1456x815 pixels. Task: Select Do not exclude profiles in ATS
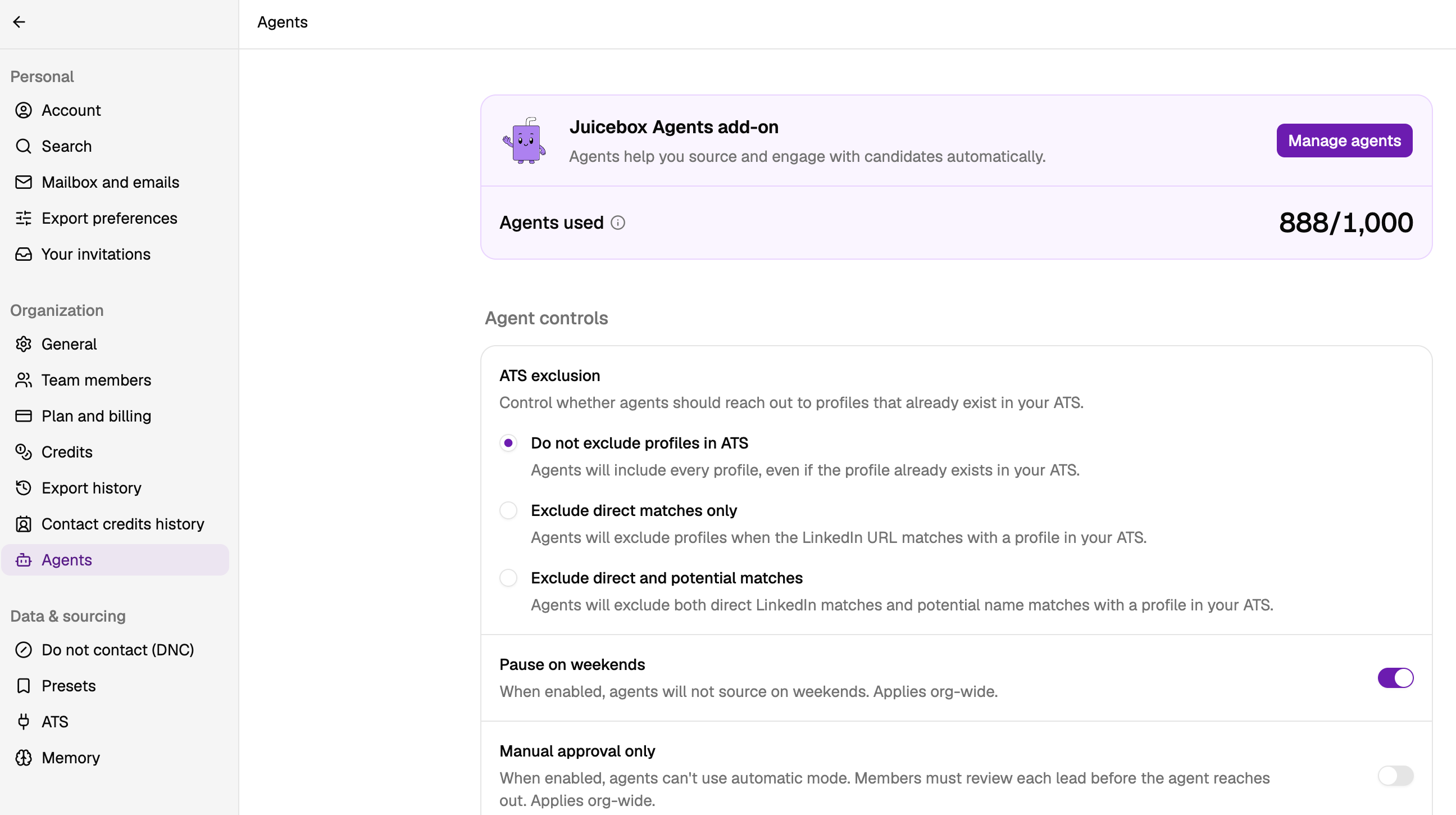(508, 443)
